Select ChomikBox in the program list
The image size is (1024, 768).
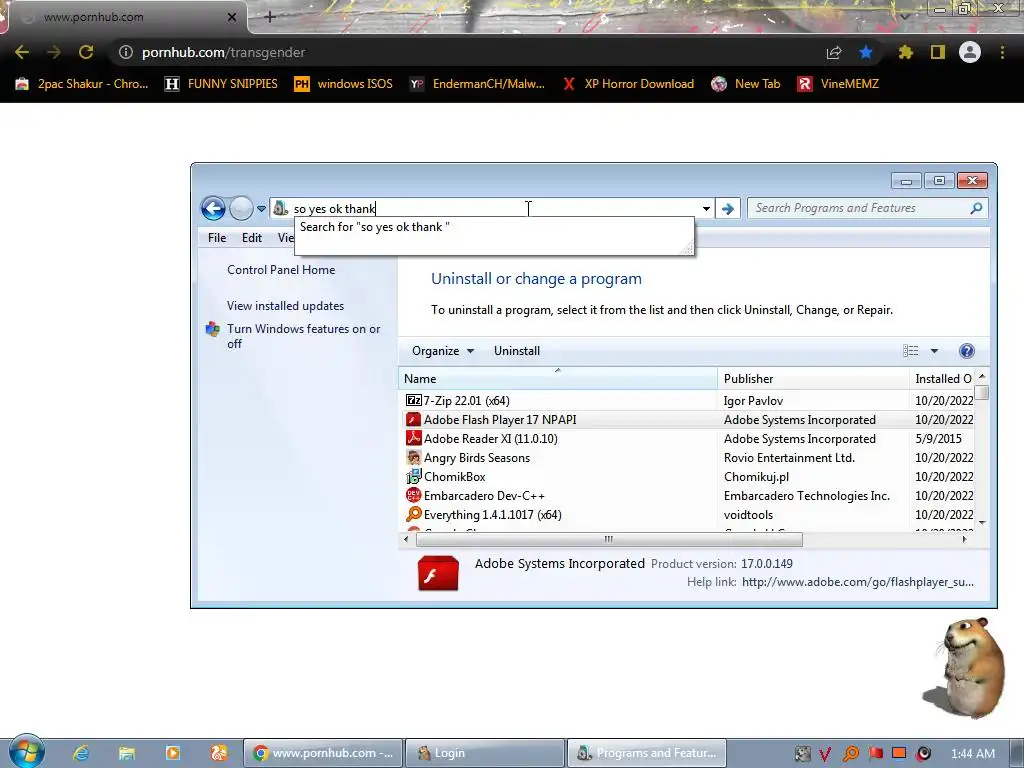(x=687, y=476)
